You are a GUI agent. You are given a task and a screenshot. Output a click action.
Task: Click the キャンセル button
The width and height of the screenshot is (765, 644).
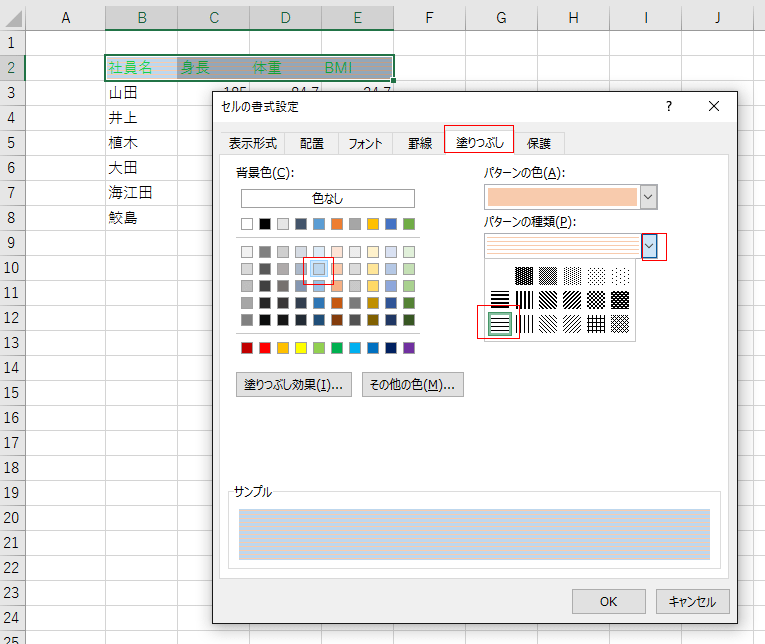pyautogui.click(x=693, y=601)
